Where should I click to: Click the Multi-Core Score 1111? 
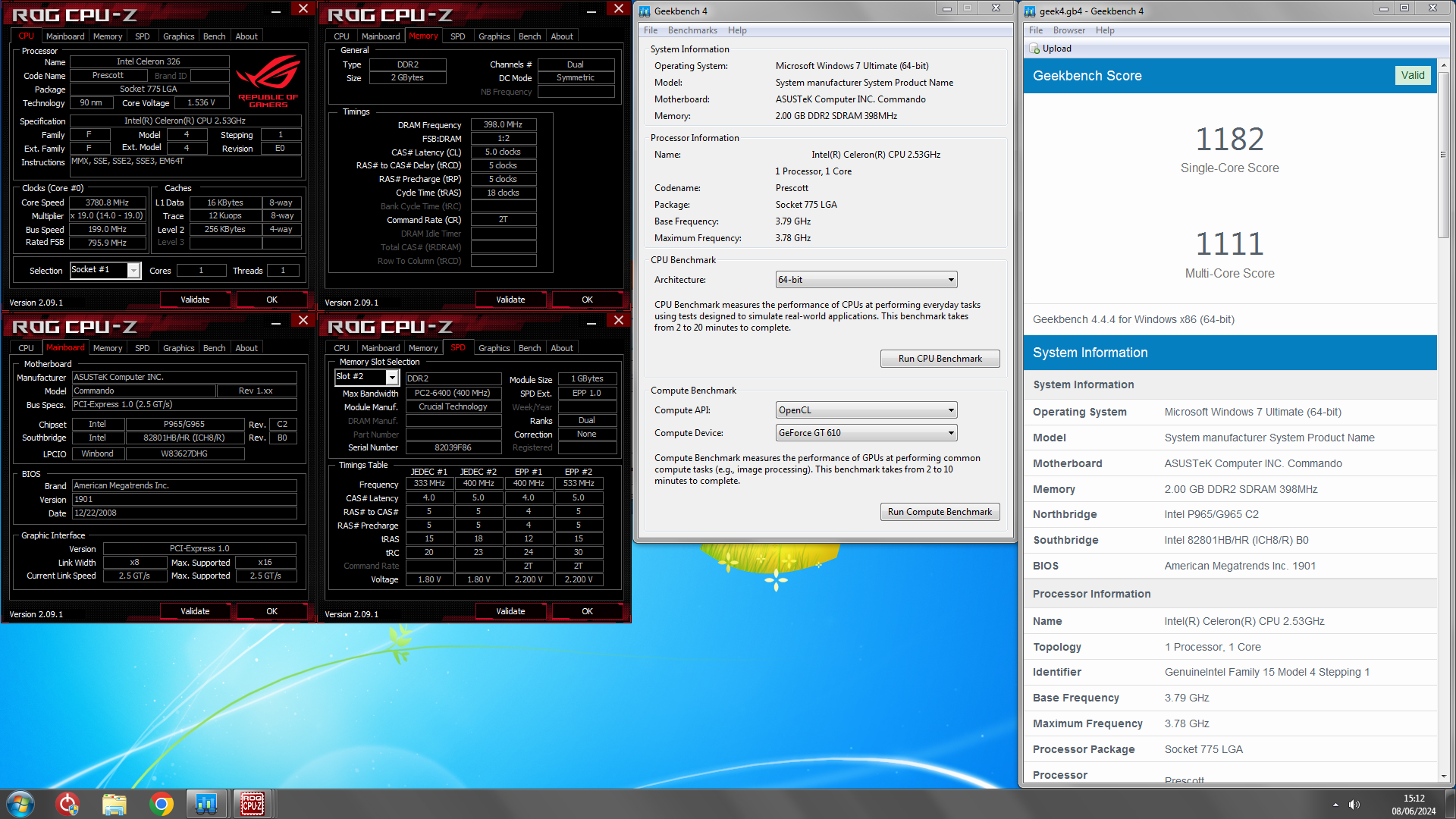pyautogui.click(x=1229, y=244)
